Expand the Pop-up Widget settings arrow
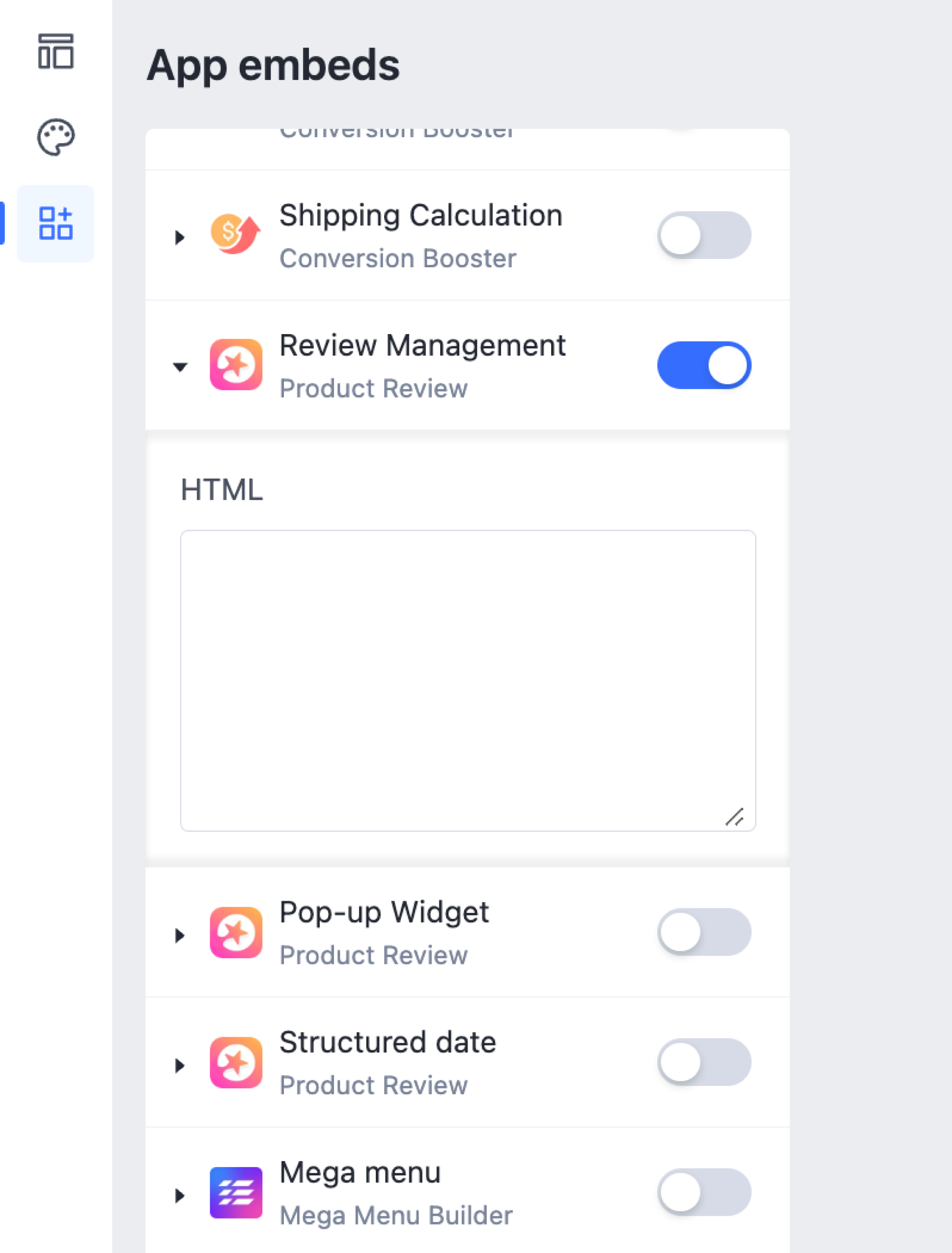Viewport: 952px width, 1253px height. 180,935
